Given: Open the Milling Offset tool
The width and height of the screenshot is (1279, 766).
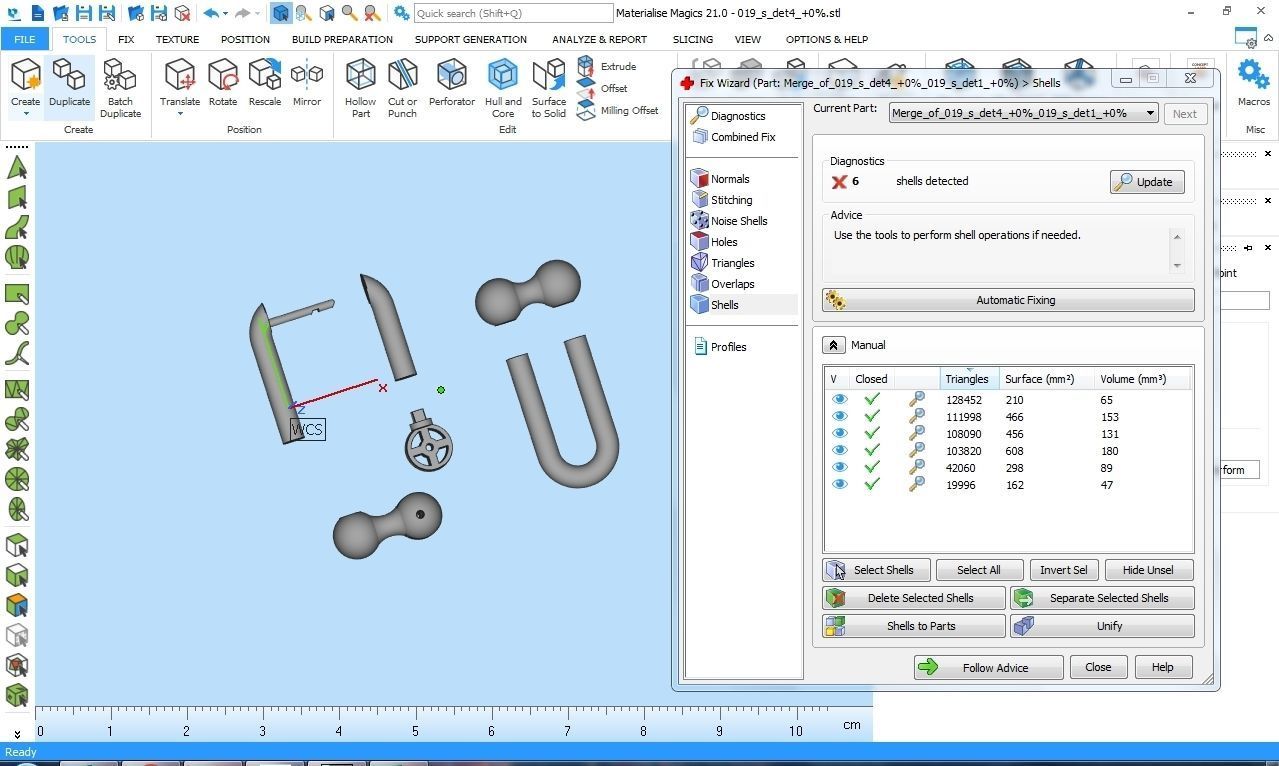Looking at the screenshot, I should pyautogui.click(x=618, y=110).
